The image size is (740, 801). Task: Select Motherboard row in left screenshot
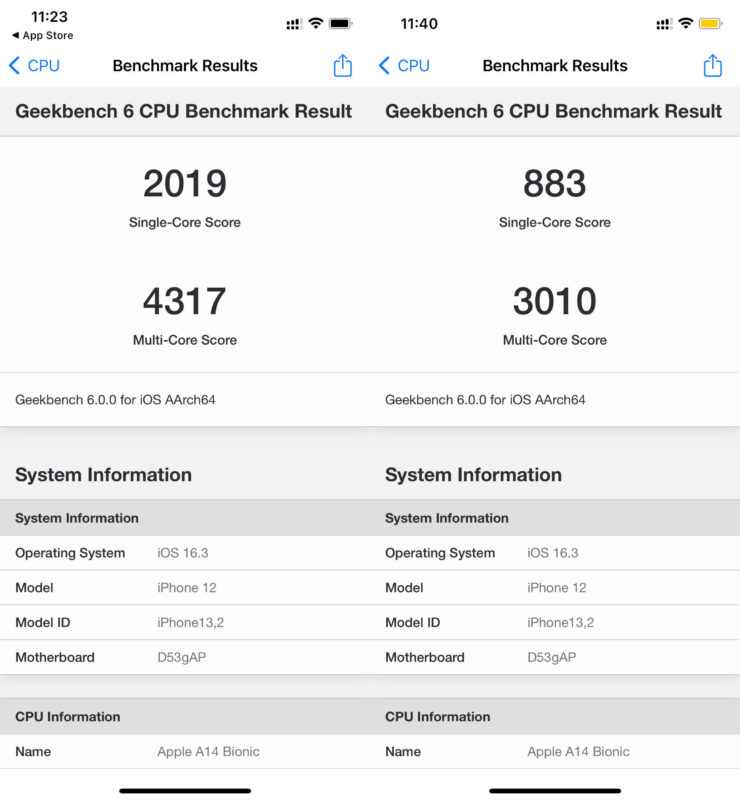pos(185,657)
